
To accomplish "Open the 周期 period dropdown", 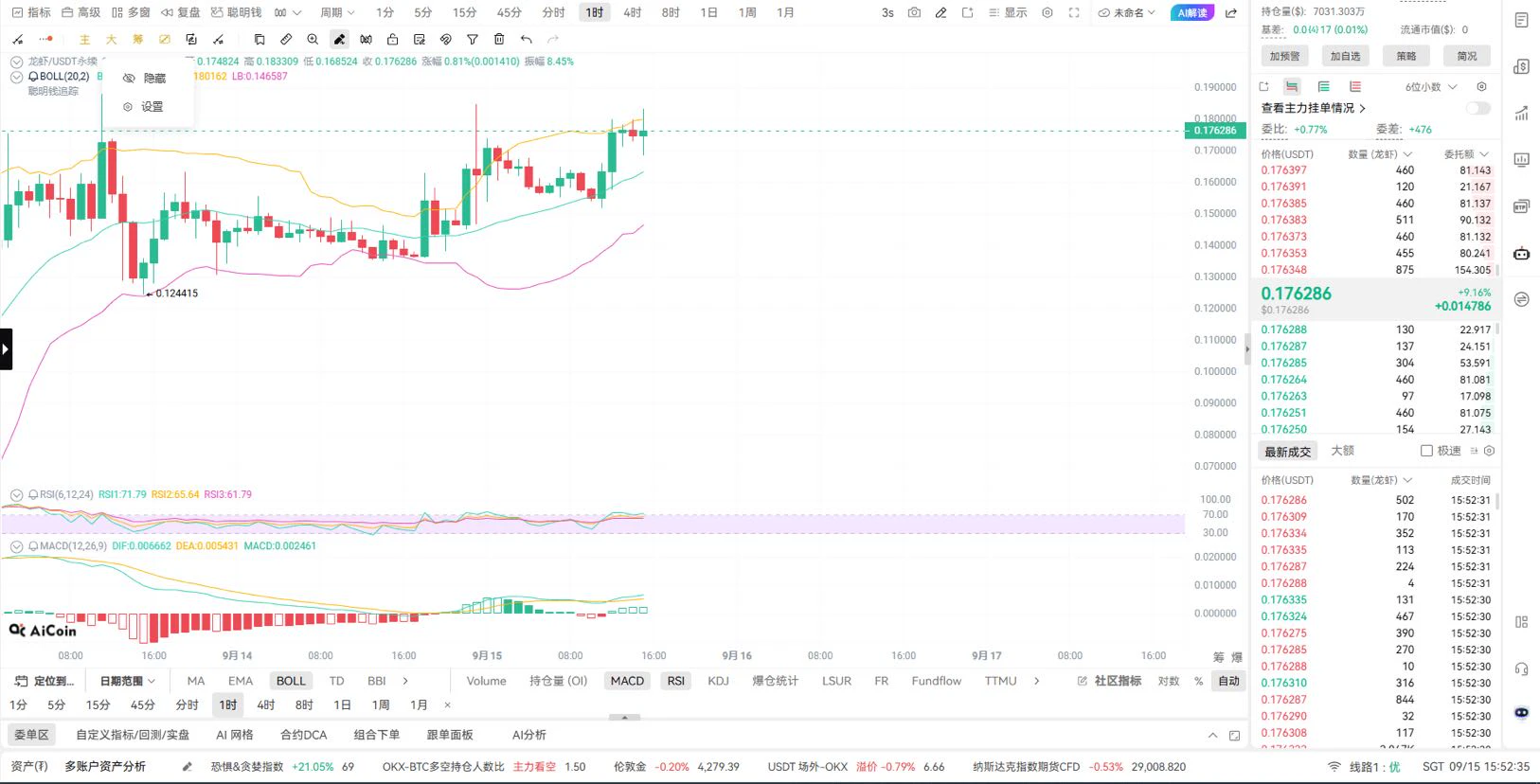I will coord(337,13).
